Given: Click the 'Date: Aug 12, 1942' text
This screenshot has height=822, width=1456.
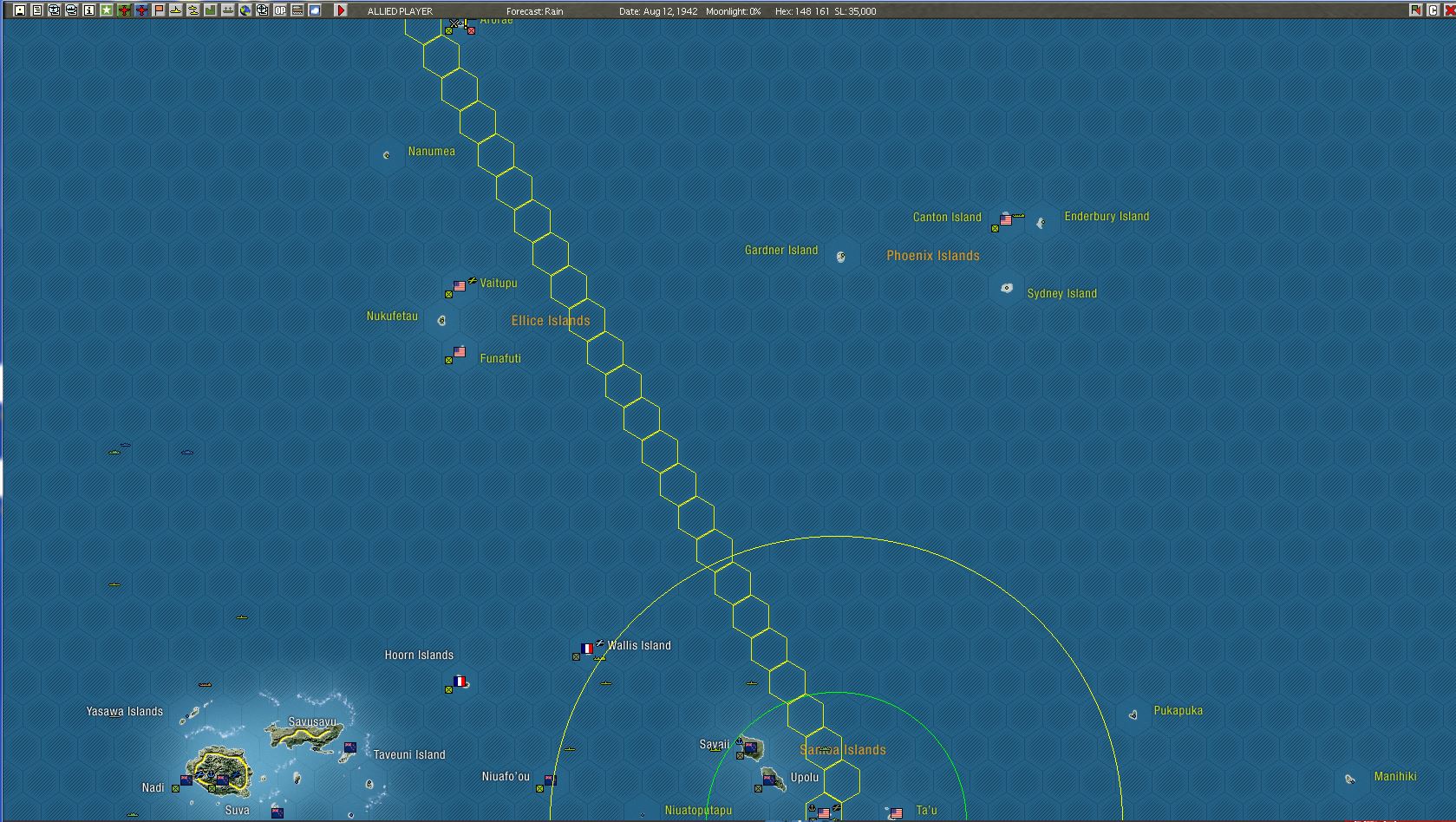Looking at the screenshot, I should pyautogui.click(x=658, y=11).
